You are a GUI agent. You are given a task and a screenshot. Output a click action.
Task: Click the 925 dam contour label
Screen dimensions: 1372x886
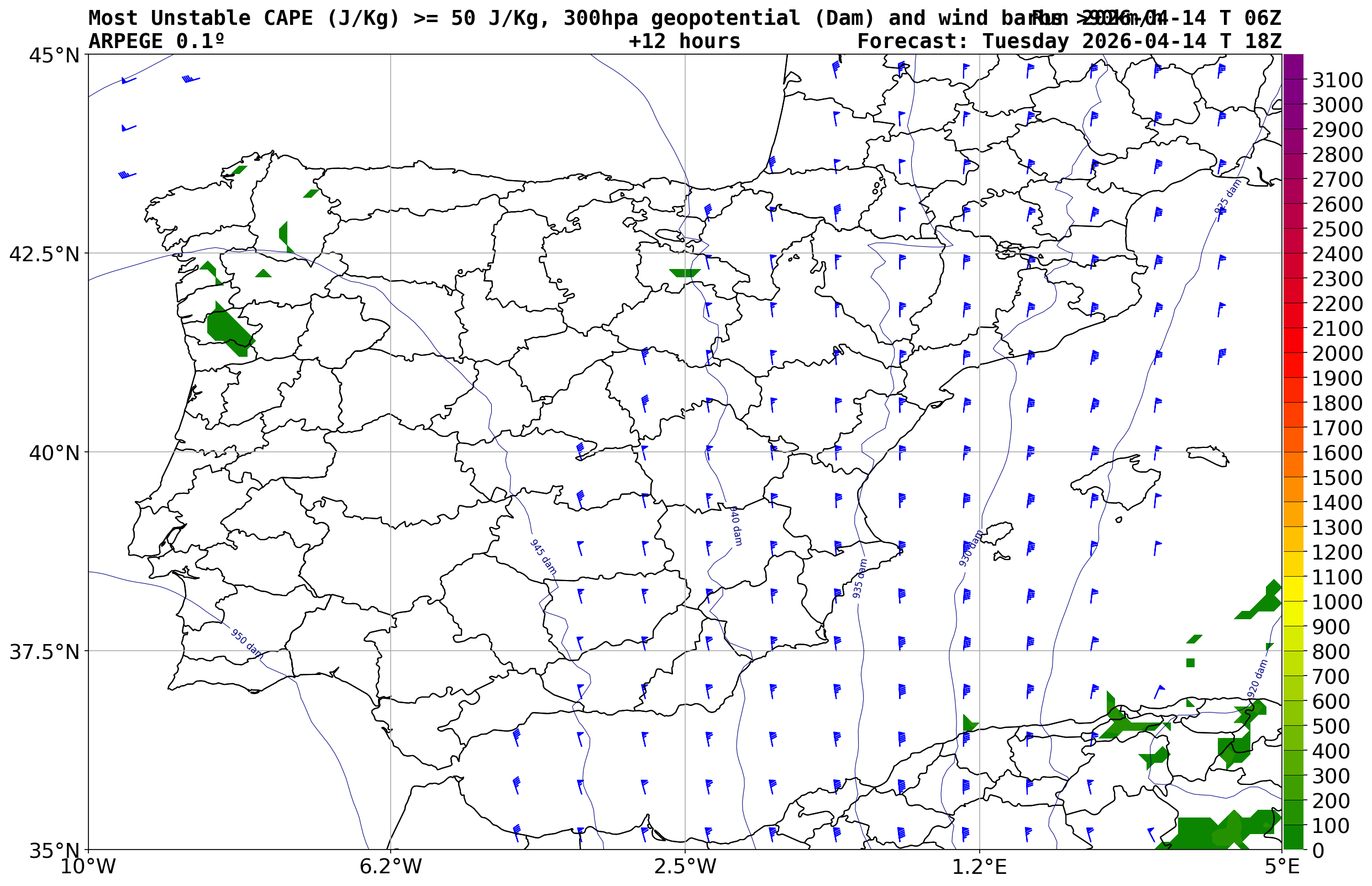tap(1227, 197)
